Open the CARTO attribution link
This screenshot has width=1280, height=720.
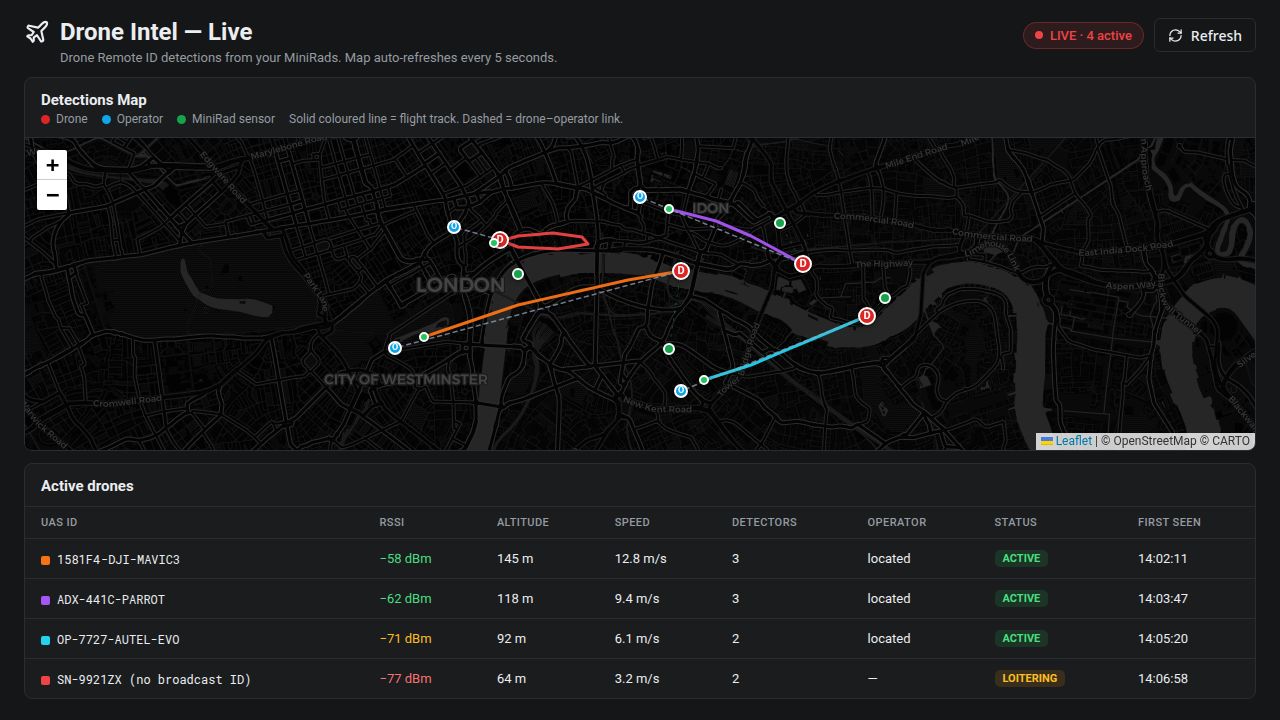click(x=1231, y=441)
